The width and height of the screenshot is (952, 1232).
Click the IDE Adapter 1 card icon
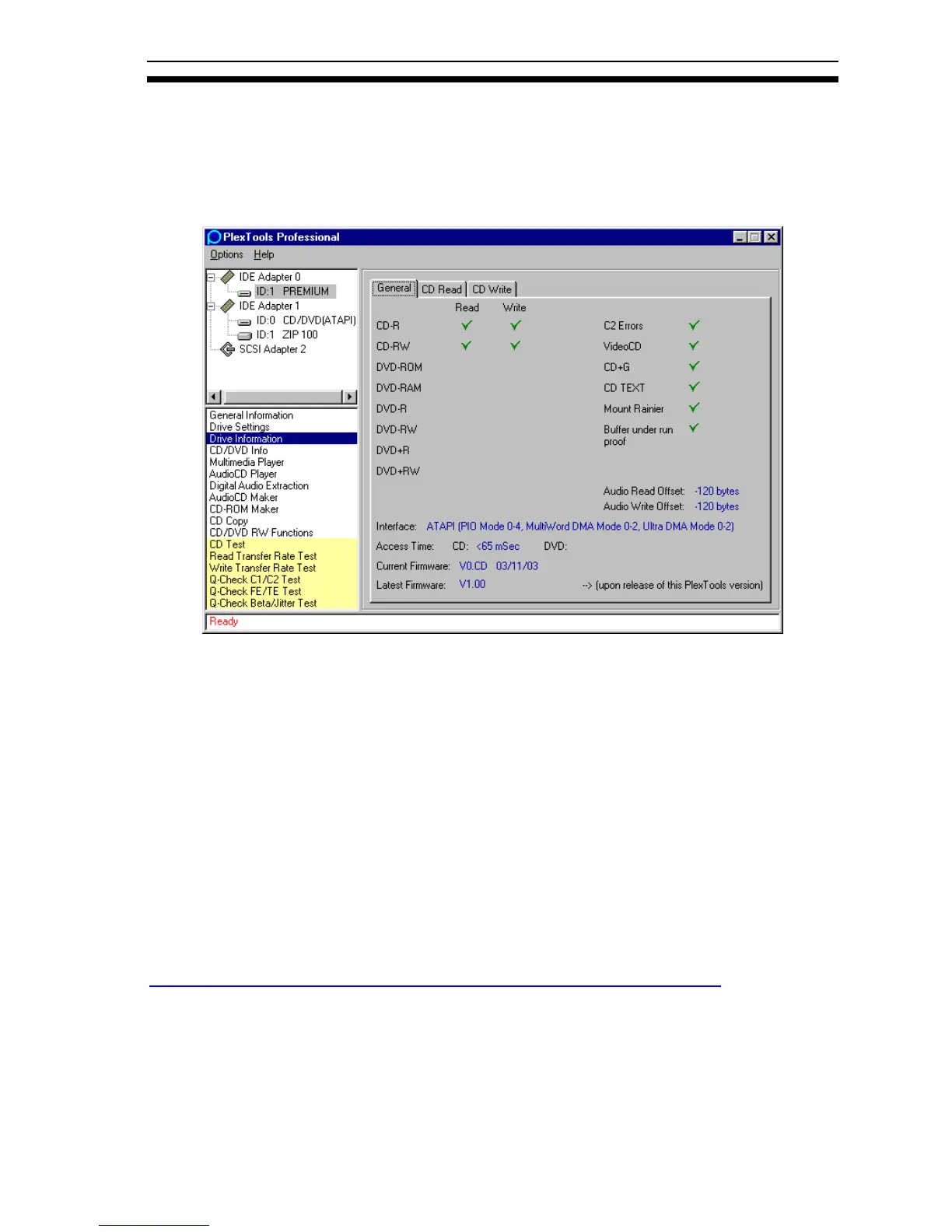pos(228,306)
